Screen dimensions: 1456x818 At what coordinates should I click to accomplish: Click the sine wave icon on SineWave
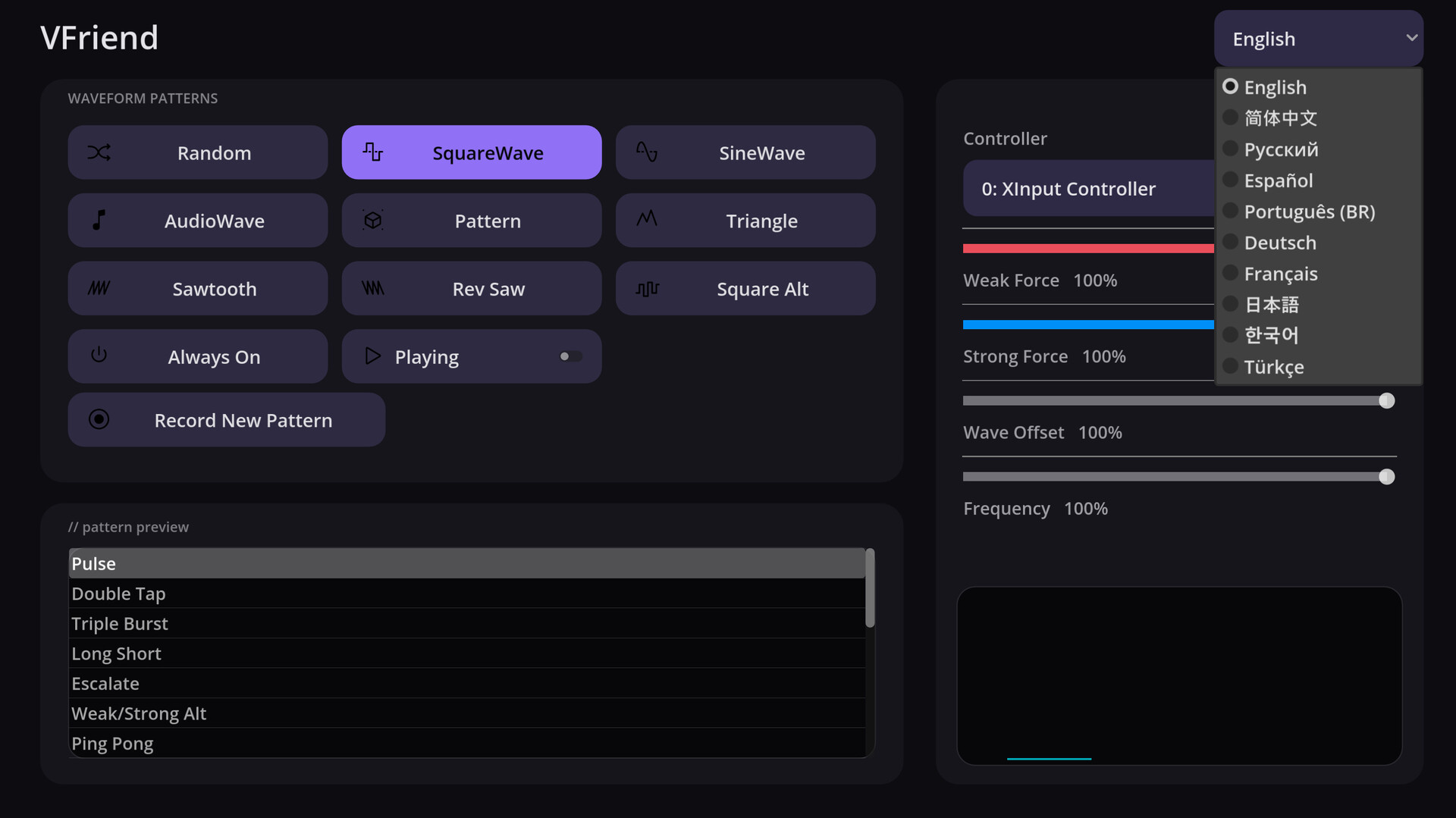(x=646, y=152)
